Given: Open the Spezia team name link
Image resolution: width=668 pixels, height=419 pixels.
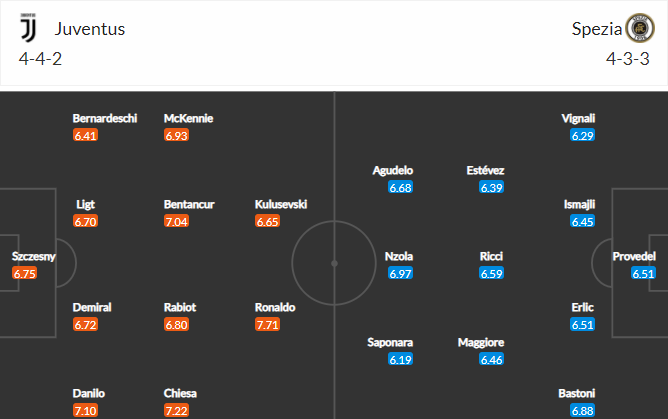Looking at the screenshot, I should [x=597, y=29].
